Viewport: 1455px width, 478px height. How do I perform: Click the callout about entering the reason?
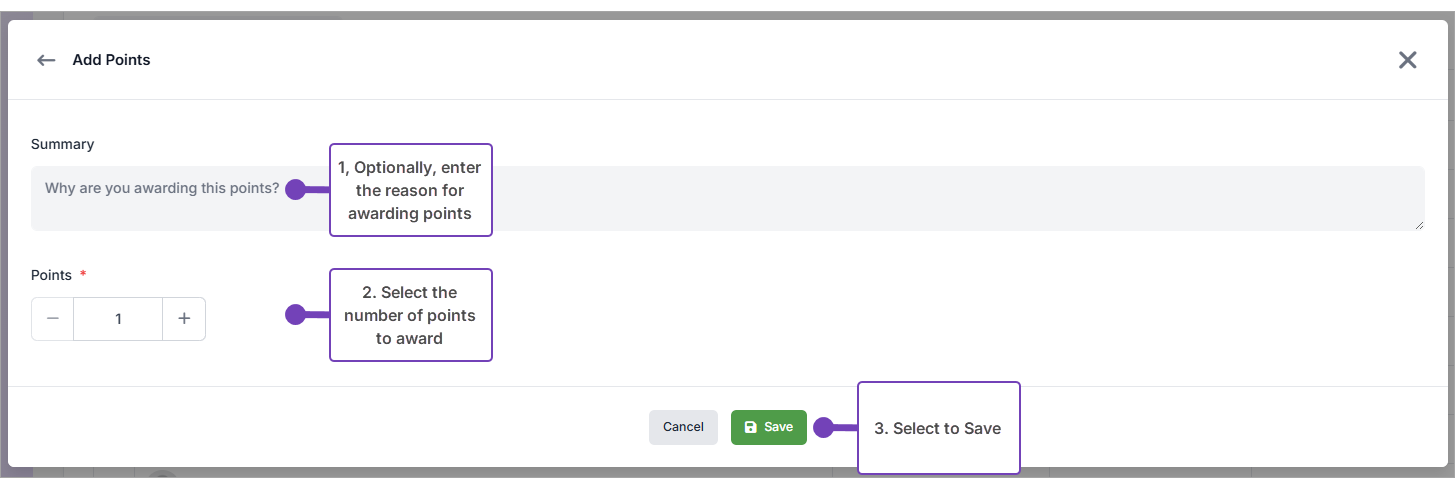[x=410, y=190]
